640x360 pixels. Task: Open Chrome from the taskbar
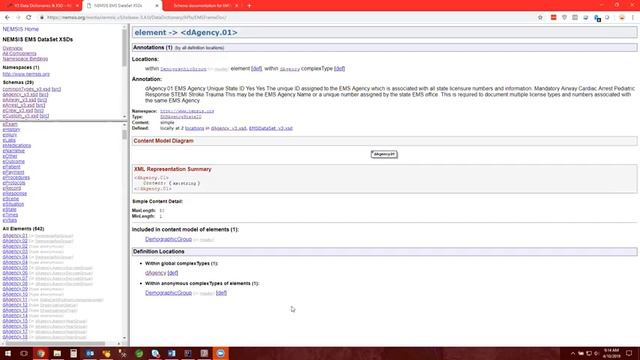(x=41, y=353)
